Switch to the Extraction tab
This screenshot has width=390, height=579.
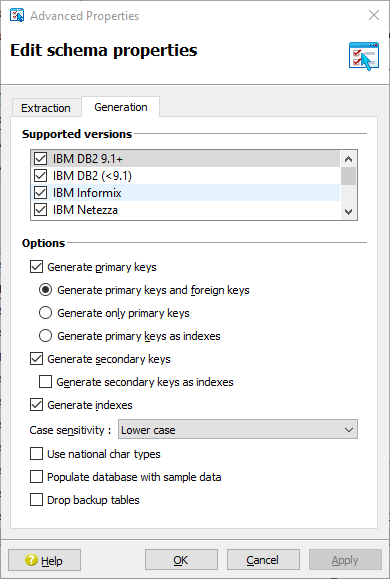coord(46,108)
